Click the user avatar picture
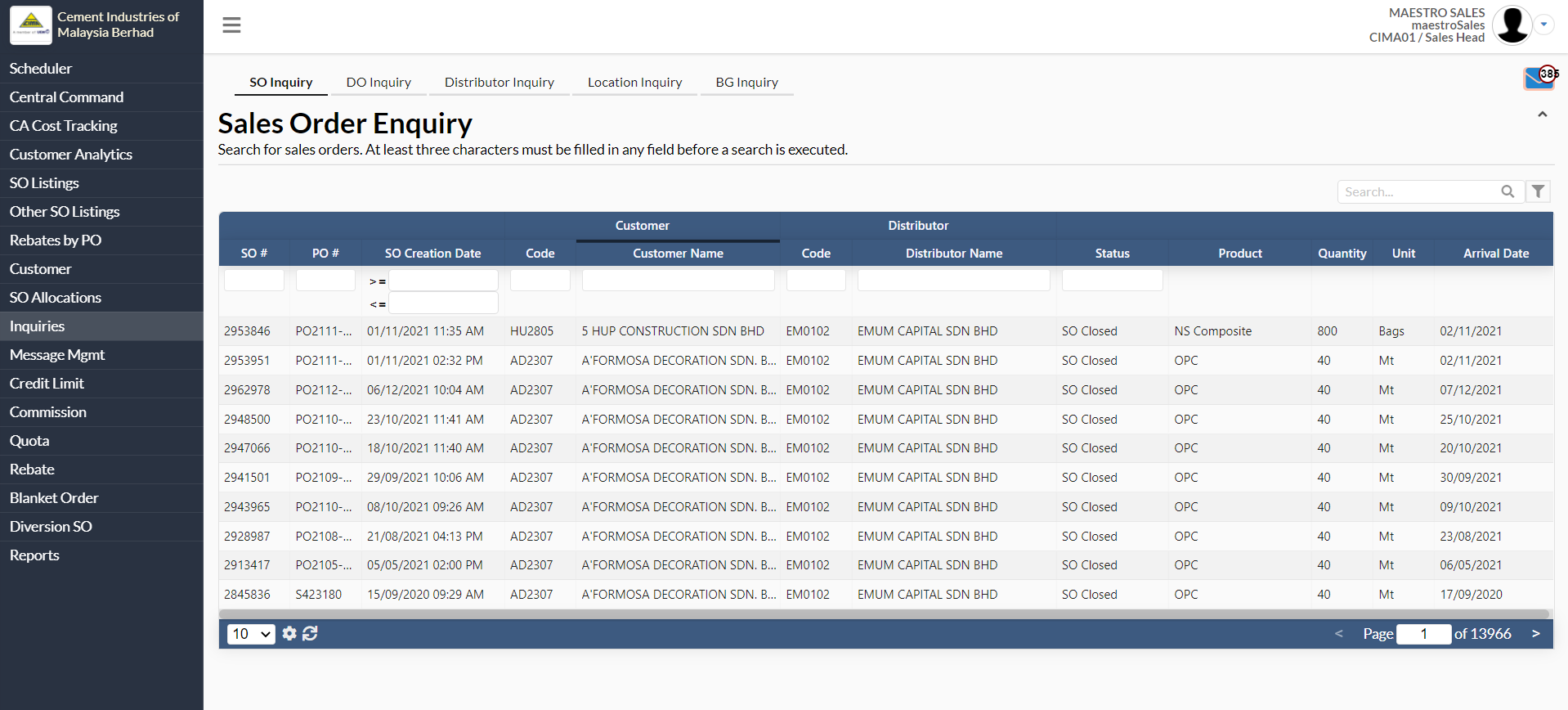Viewport: 1568px width, 710px height. (1512, 25)
